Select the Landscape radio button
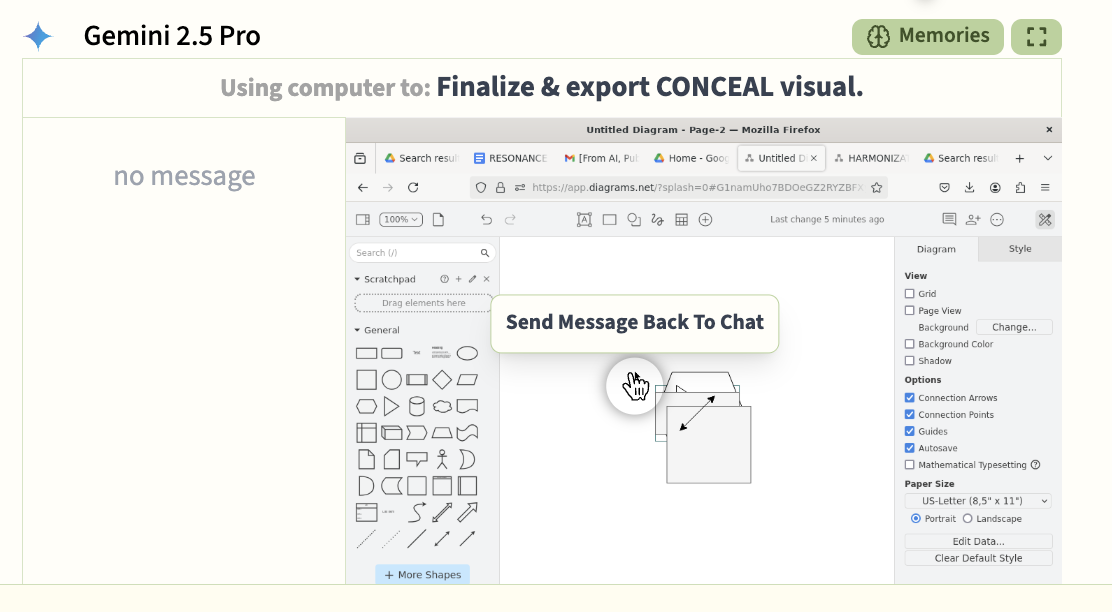Image resolution: width=1112 pixels, height=612 pixels. coord(967,519)
